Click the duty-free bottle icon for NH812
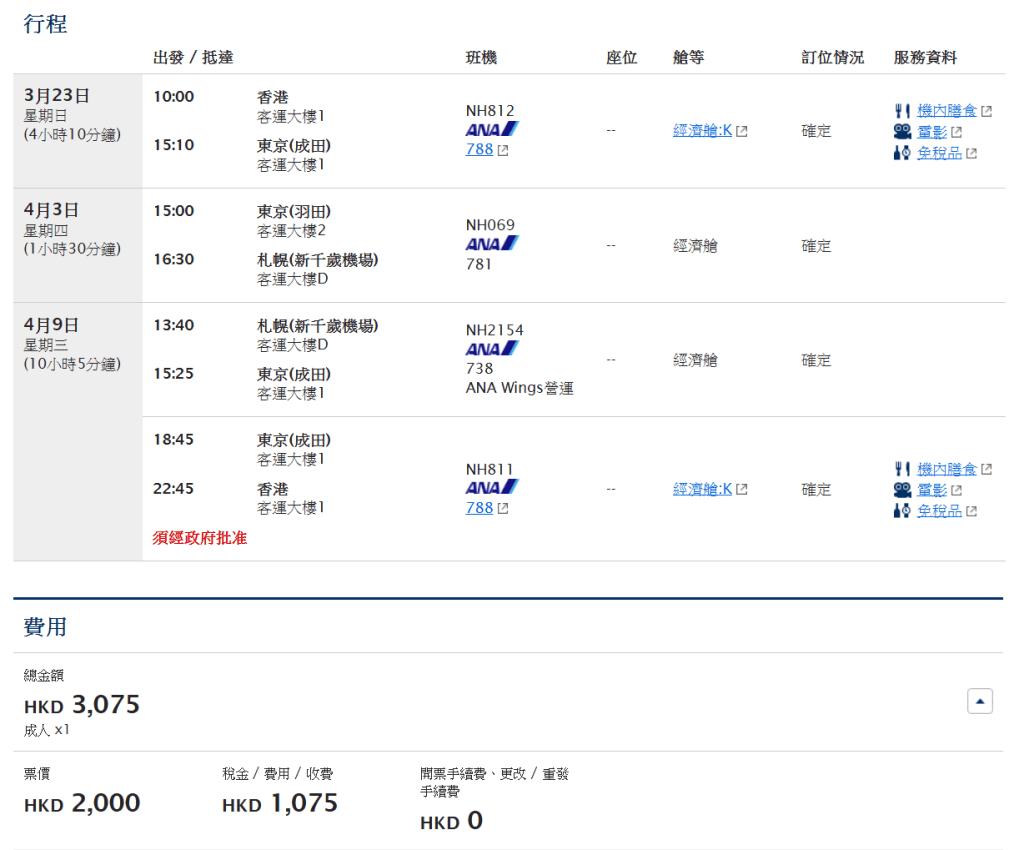The image size is (1024, 850). click(902, 153)
